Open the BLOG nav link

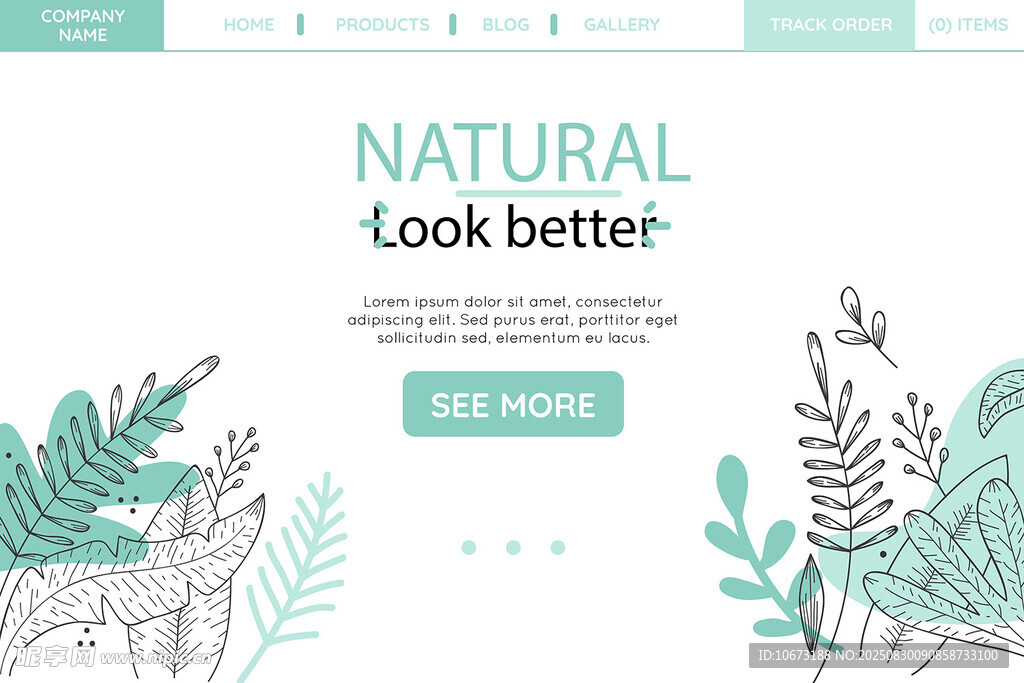click(x=506, y=25)
